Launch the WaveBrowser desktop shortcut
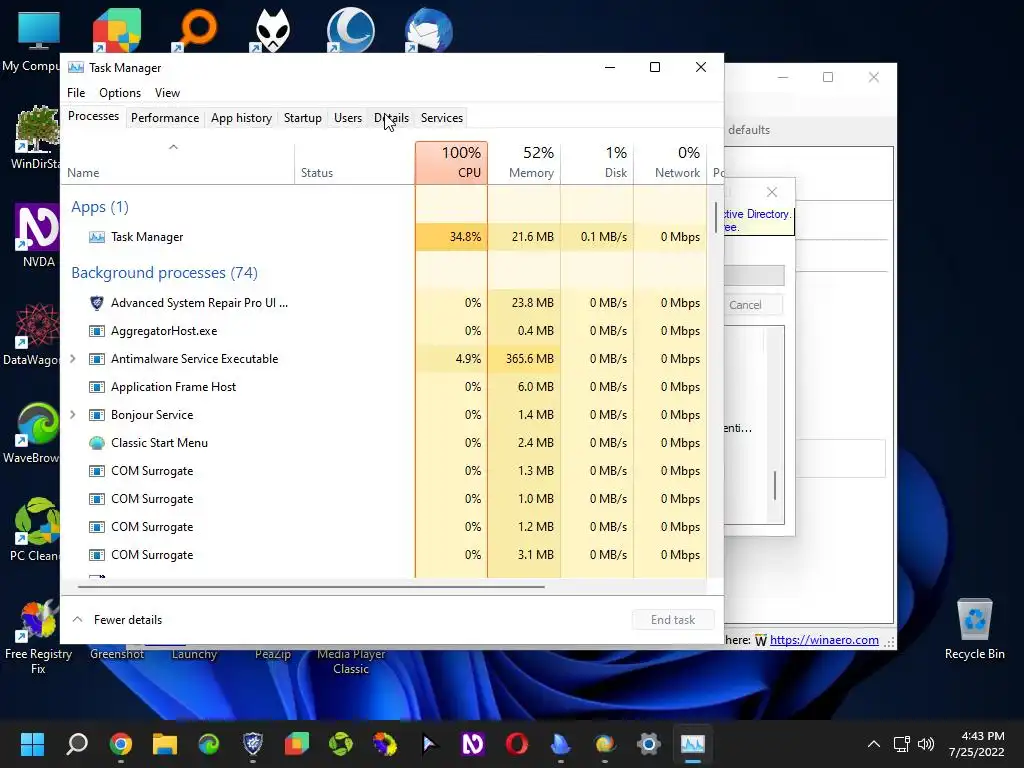Viewport: 1024px width, 768px height. pos(37,423)
